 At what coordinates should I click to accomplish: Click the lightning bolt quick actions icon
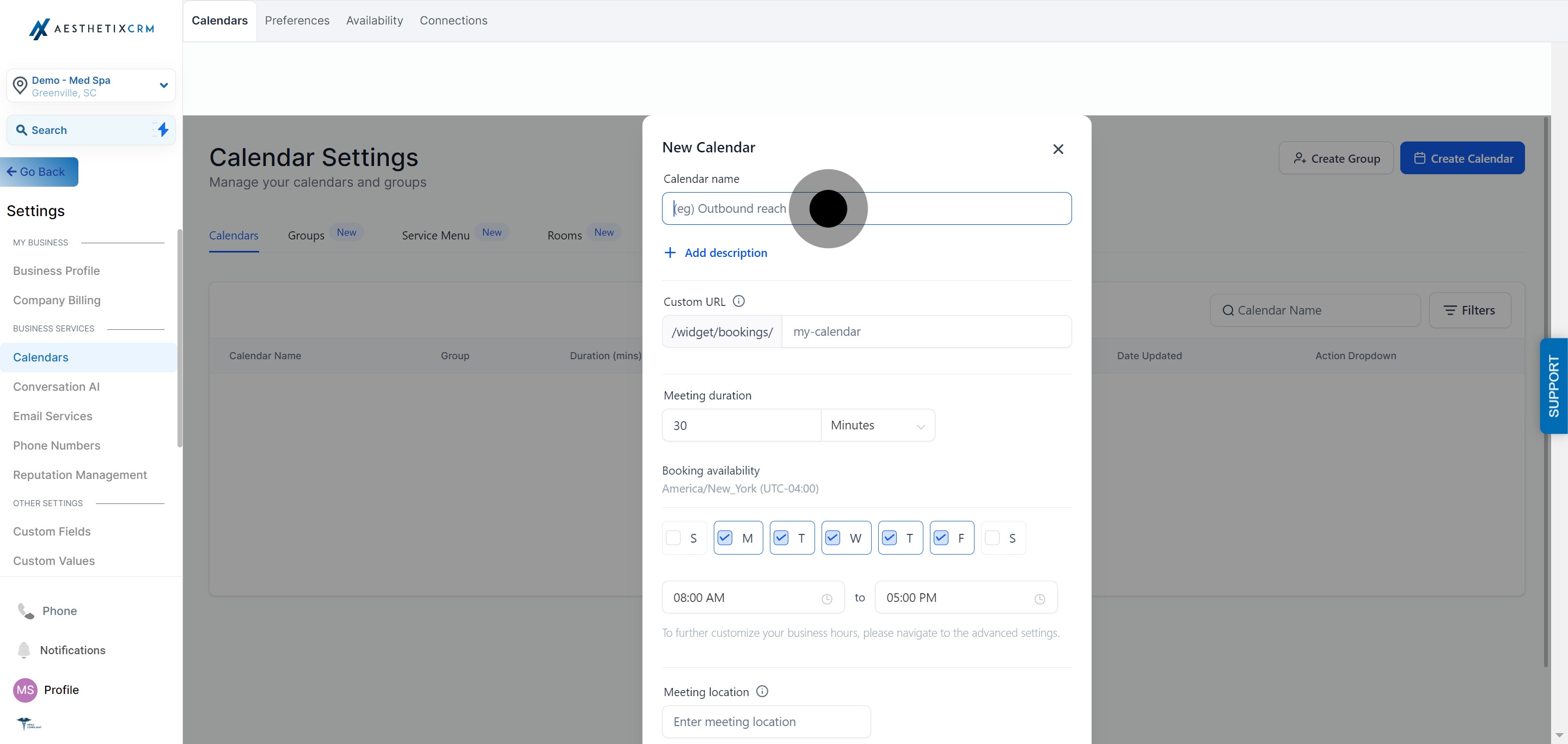(x=163, y=130)
